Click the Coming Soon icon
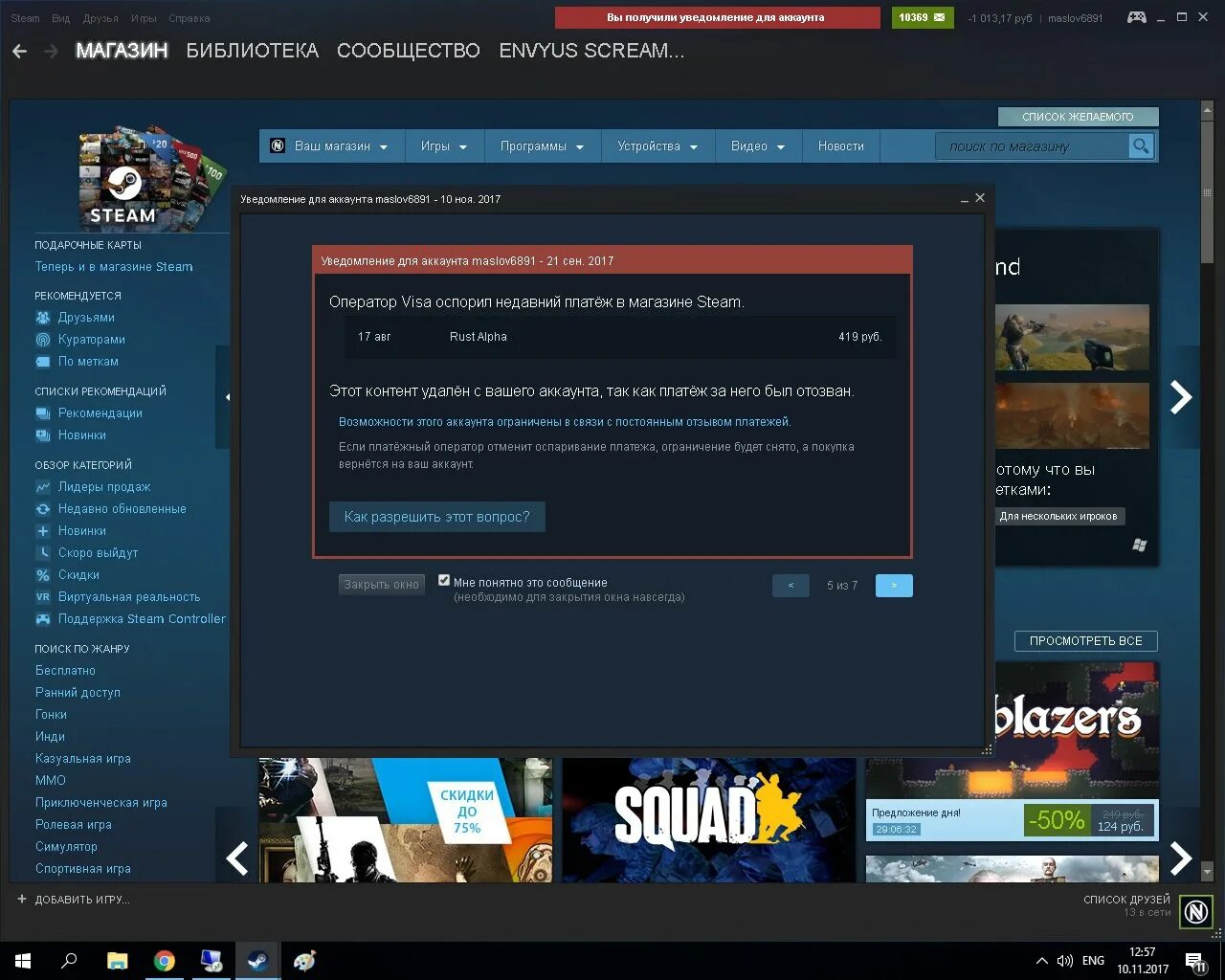 tap(43, 553)
